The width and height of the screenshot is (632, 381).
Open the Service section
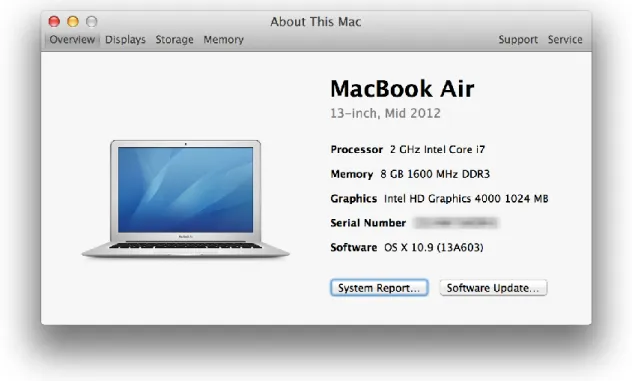[565, 40]
